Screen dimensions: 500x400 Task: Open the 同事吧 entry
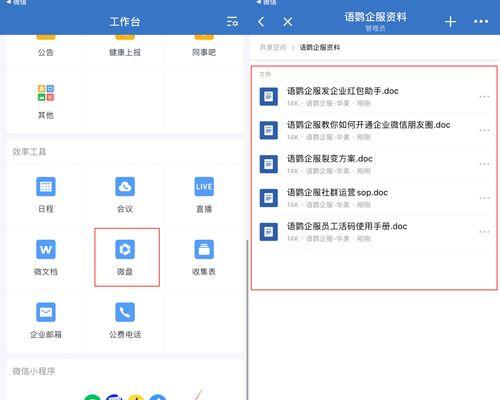[204, 52]
